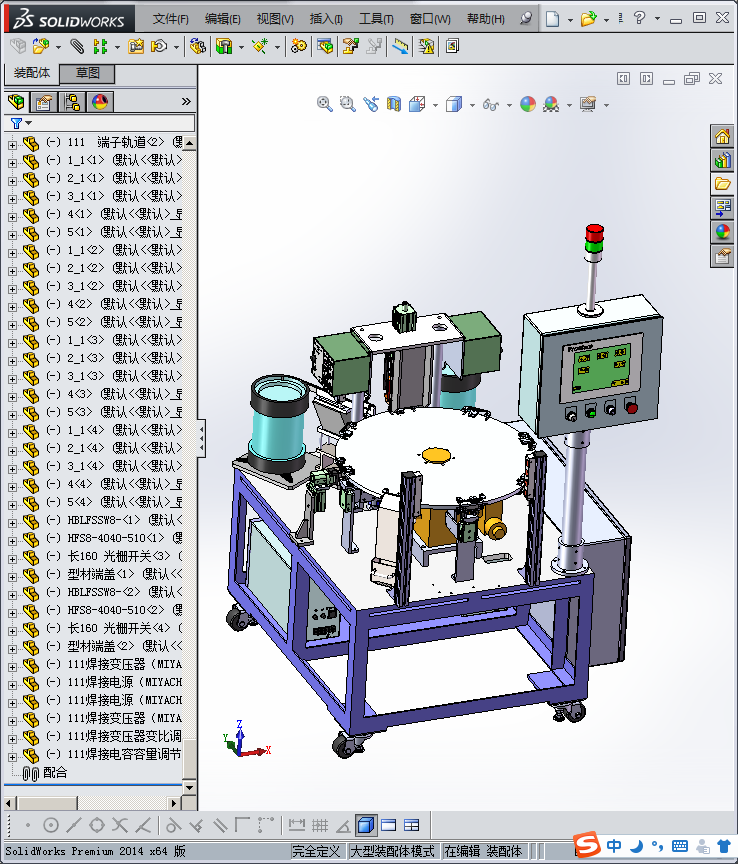The height and width of the screenshot is (864, 738).
Task: Click the New document button
Action: pyautogui.click(x=552, y=19)
